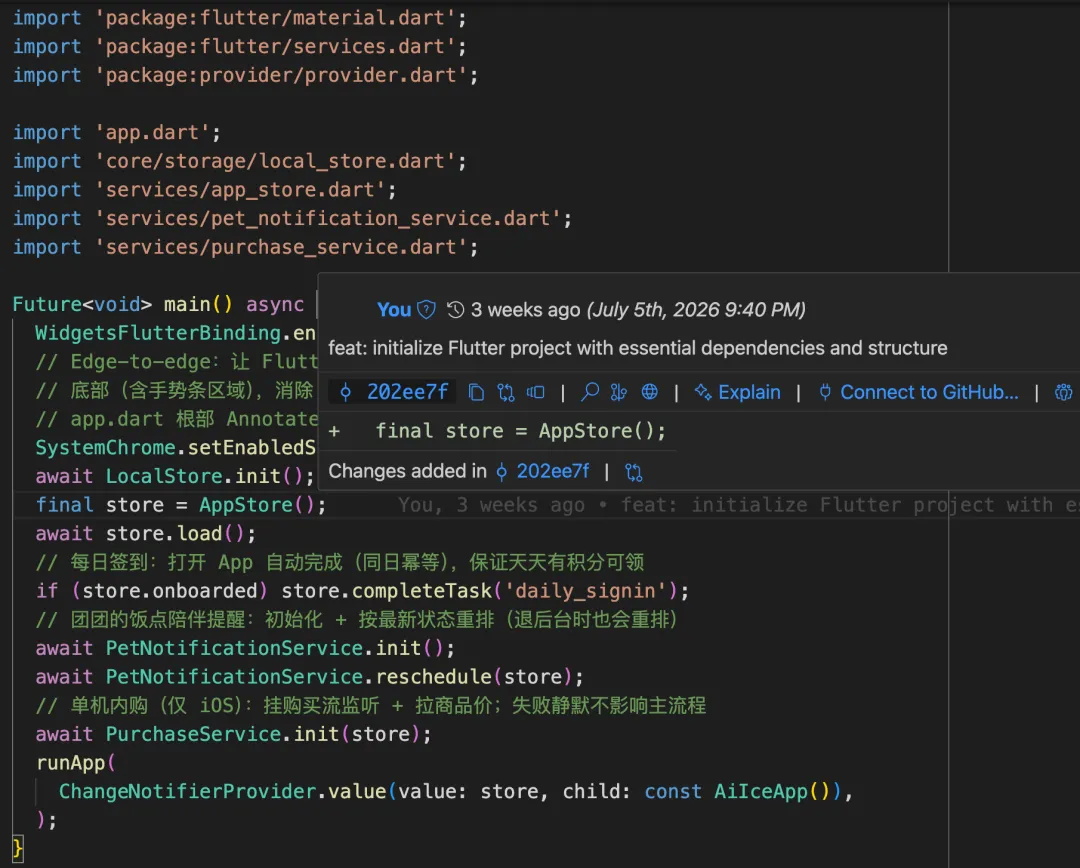Click the plug icon beside Connect to GitHub
Screen dimensions: 1080x868
(824, 392)
